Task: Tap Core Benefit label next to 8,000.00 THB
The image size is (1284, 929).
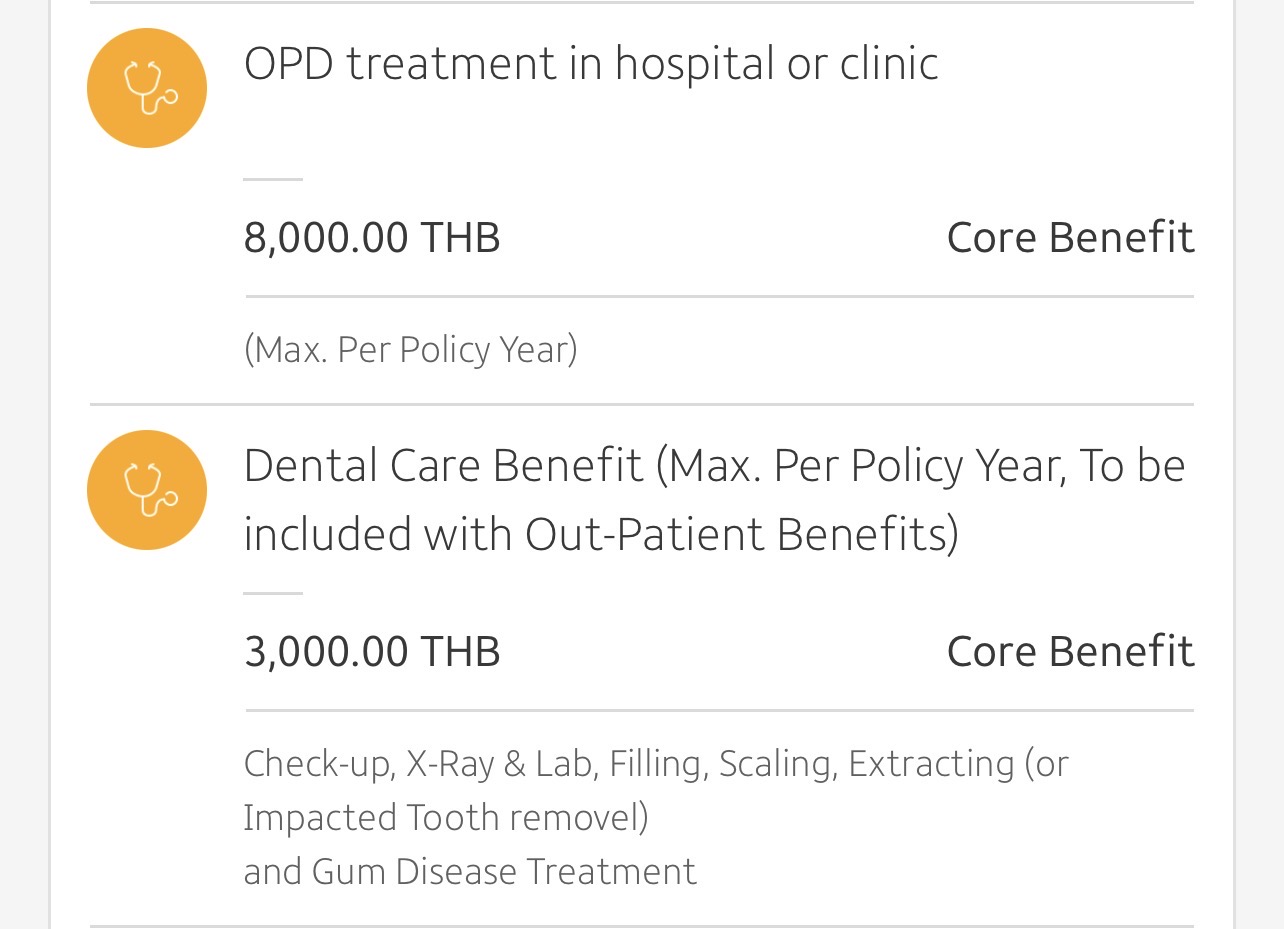Action: tap(1070, 238)
